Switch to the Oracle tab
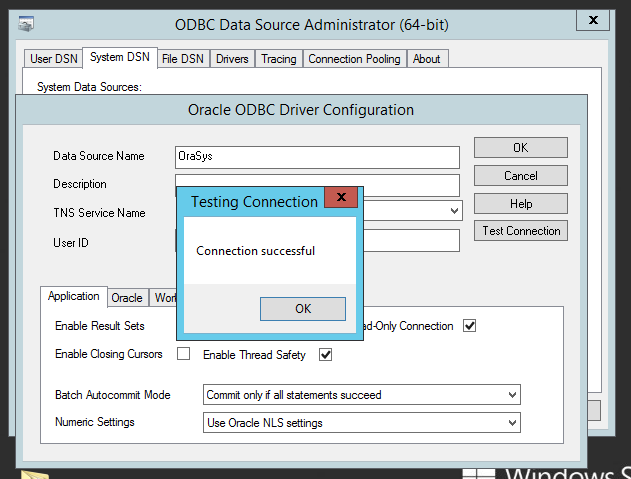Image resolution: width=631 pixels, height=479 pixels. click(127, 298)
